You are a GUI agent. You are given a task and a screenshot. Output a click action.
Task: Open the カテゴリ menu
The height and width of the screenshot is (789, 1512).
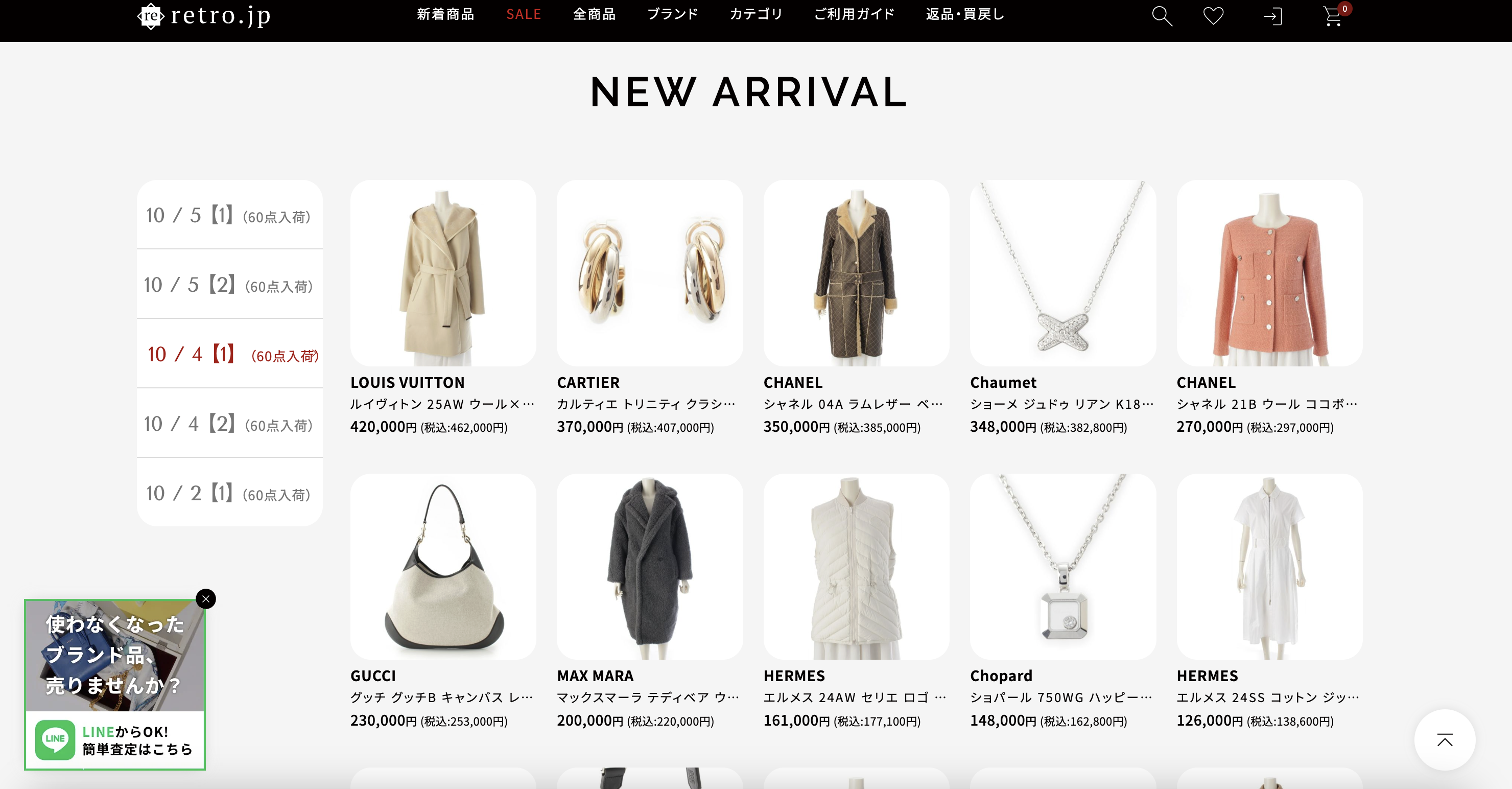coord(756,14)
